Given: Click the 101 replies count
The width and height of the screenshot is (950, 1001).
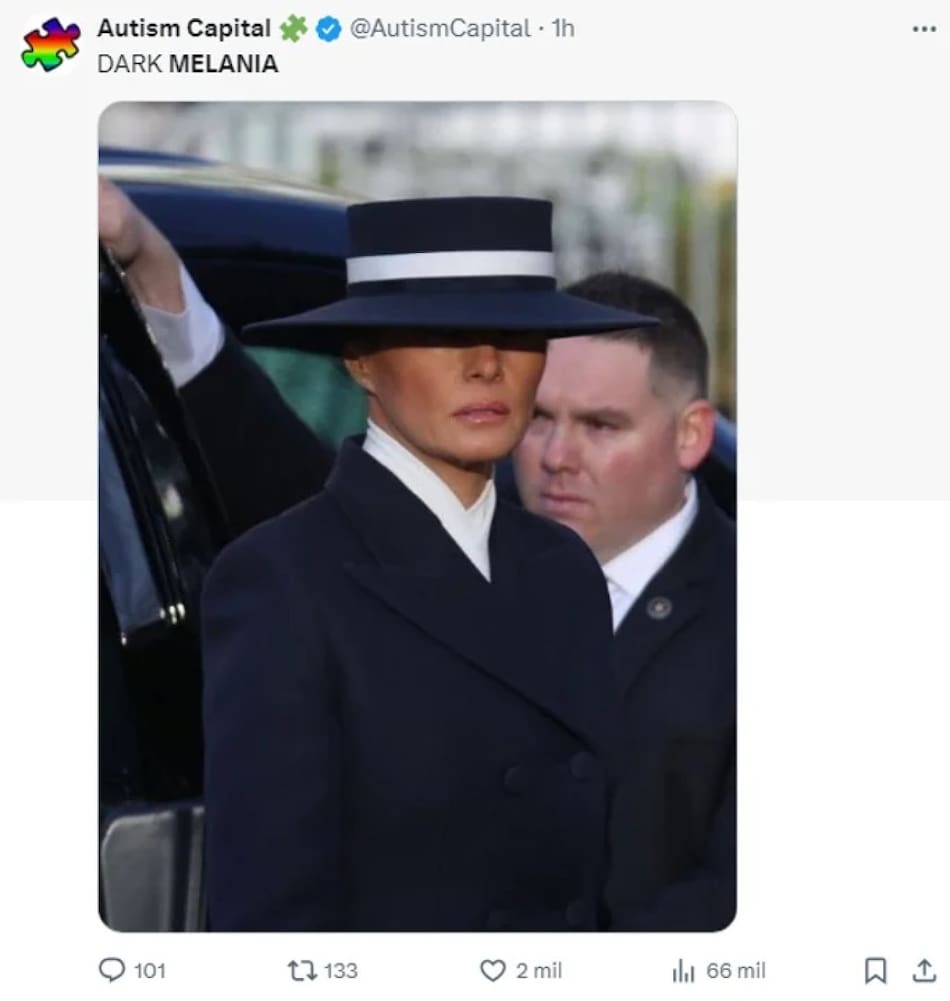Looking at the screenshot, I should (150, 970).
